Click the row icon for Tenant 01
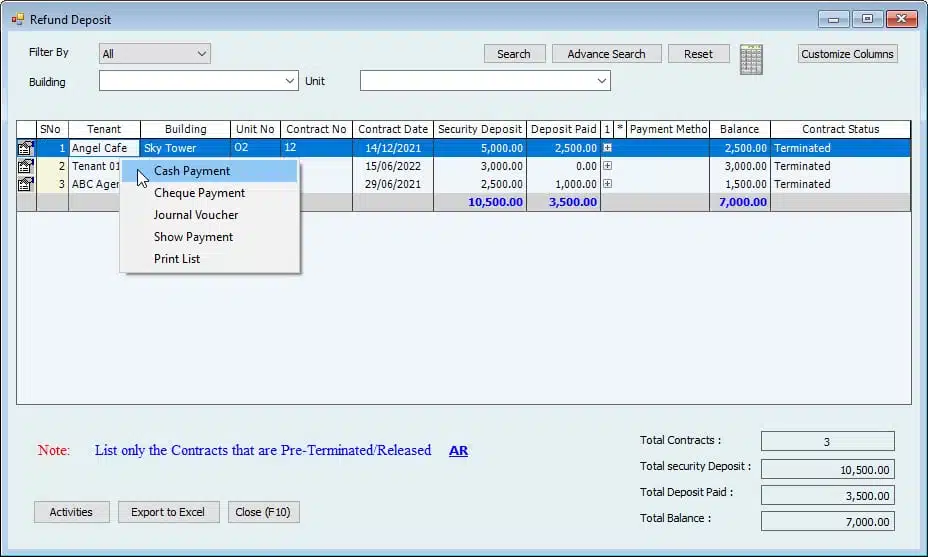 tap(26, 166)
